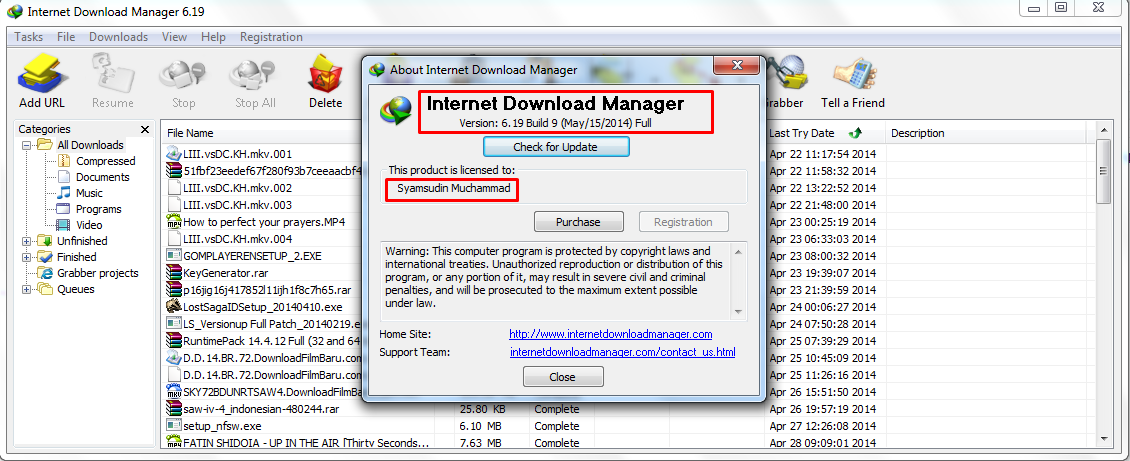The width and height of the screenshot is (1130, 461).
Task: Close the Categories panel
Action: tap(145, 130)
